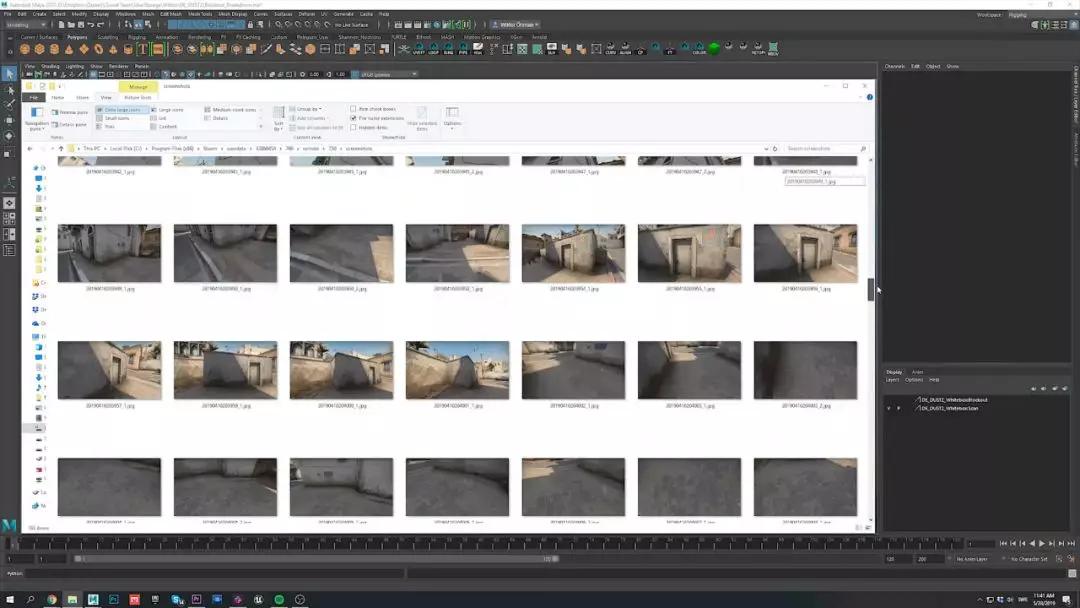Click the polygon sphere shelf icon

coord(26,49)
